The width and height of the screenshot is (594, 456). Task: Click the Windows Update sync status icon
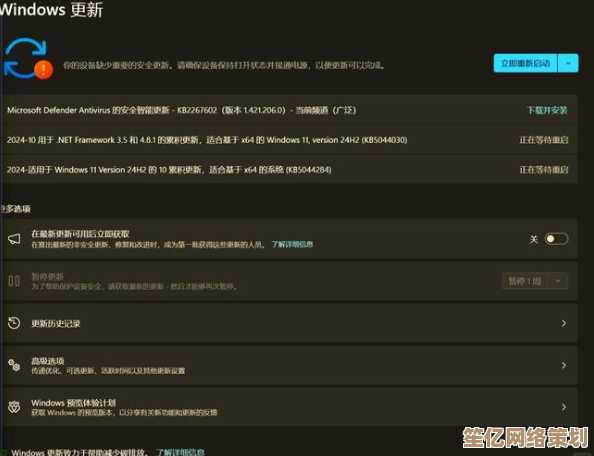point(28,58)
